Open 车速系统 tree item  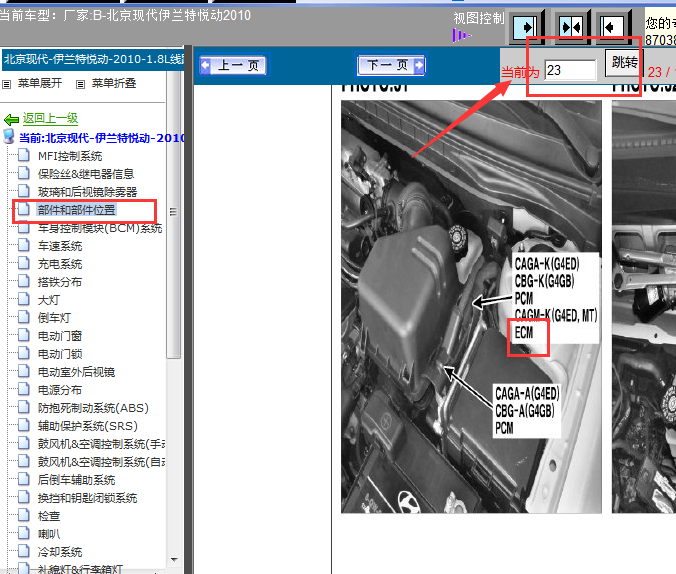(59, 246)
